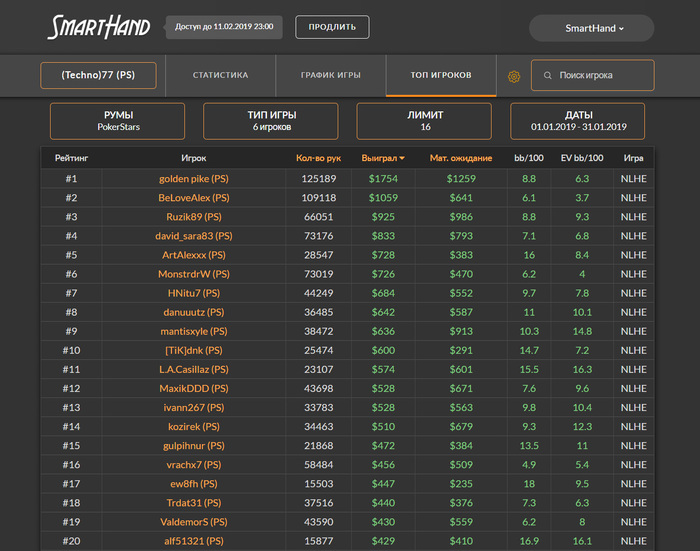Viewport: 700px width, 551px height.
Task: Open the РУМЫ PokerStars filter
Action: point(117,121)
